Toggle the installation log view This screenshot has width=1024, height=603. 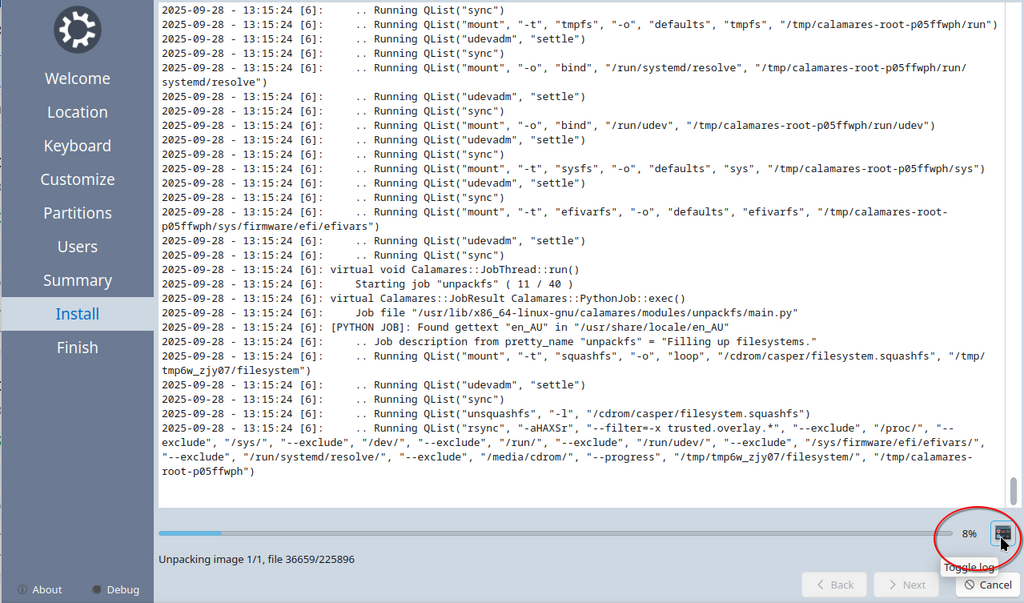[x=1002, y=533]
